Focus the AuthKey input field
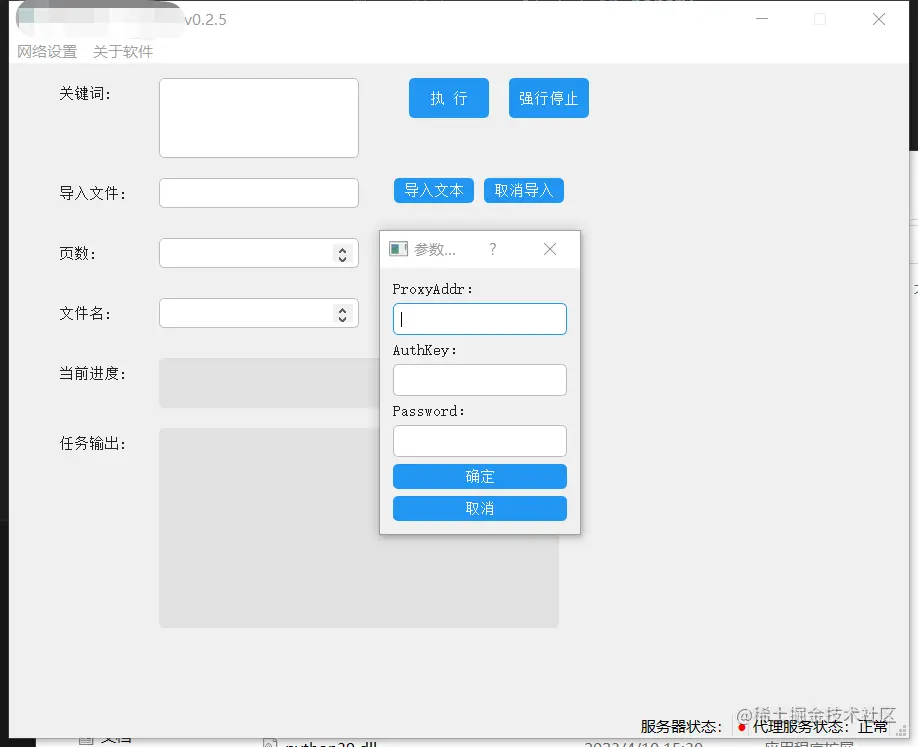918x747 pixels. (479, 380)
